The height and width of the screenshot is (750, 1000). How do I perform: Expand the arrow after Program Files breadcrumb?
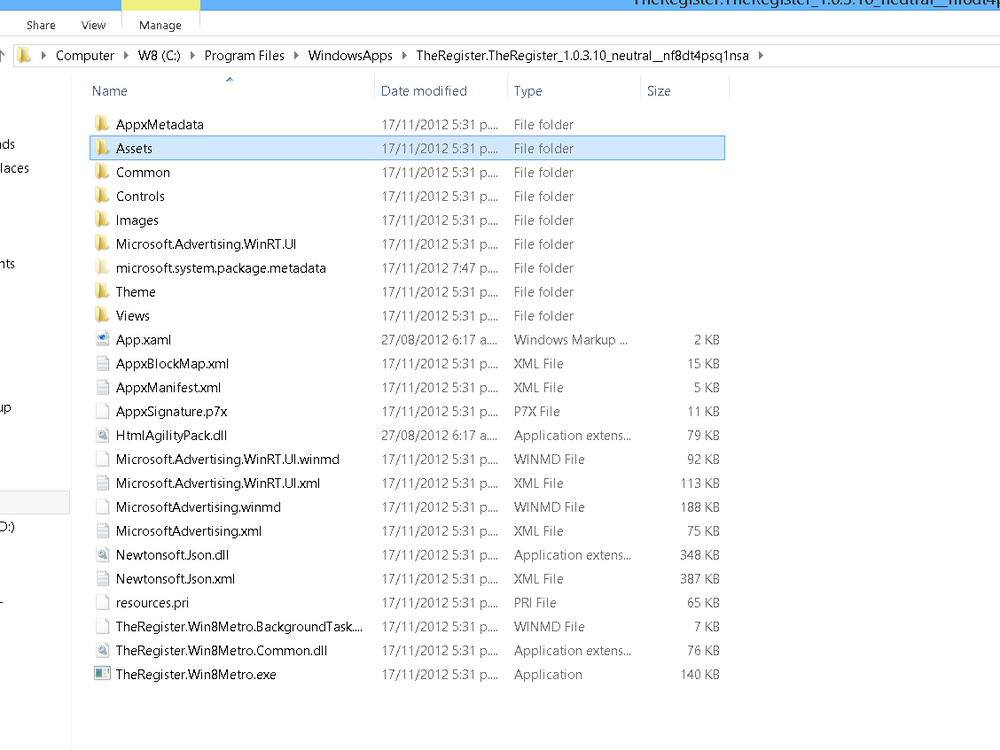click(297, 55)
